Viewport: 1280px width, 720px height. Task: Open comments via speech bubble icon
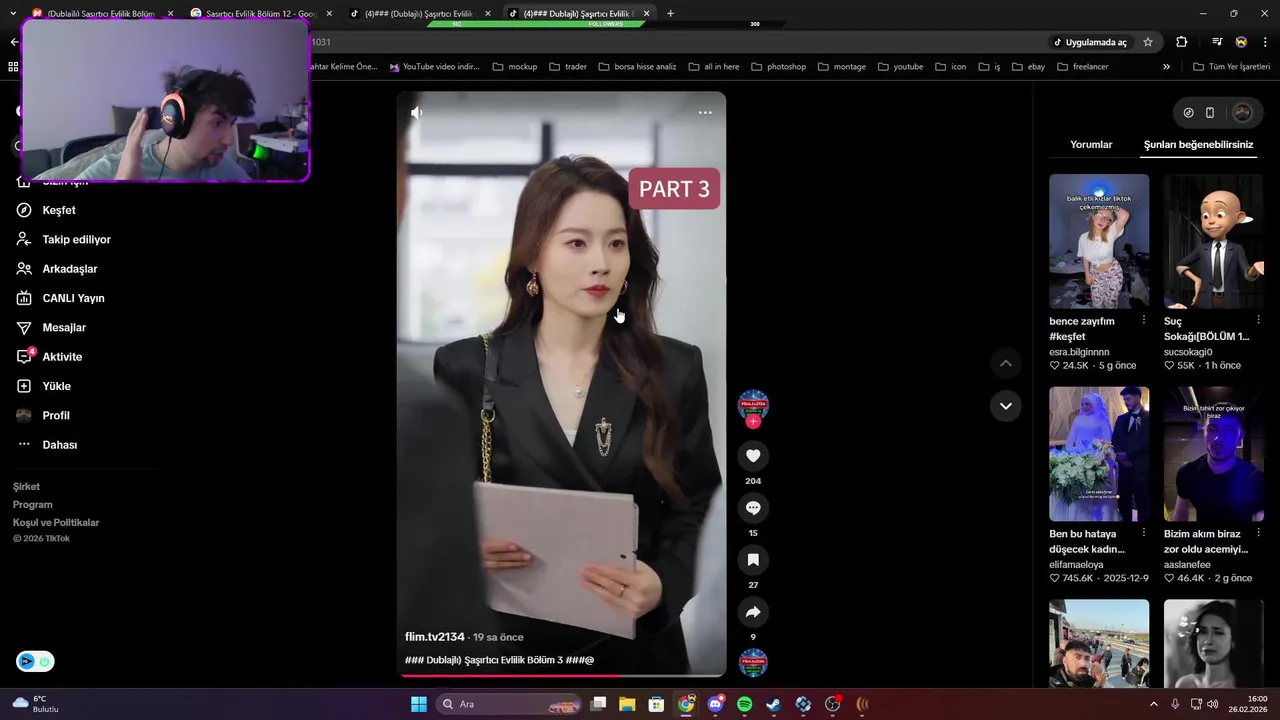(x=753, y=508)
